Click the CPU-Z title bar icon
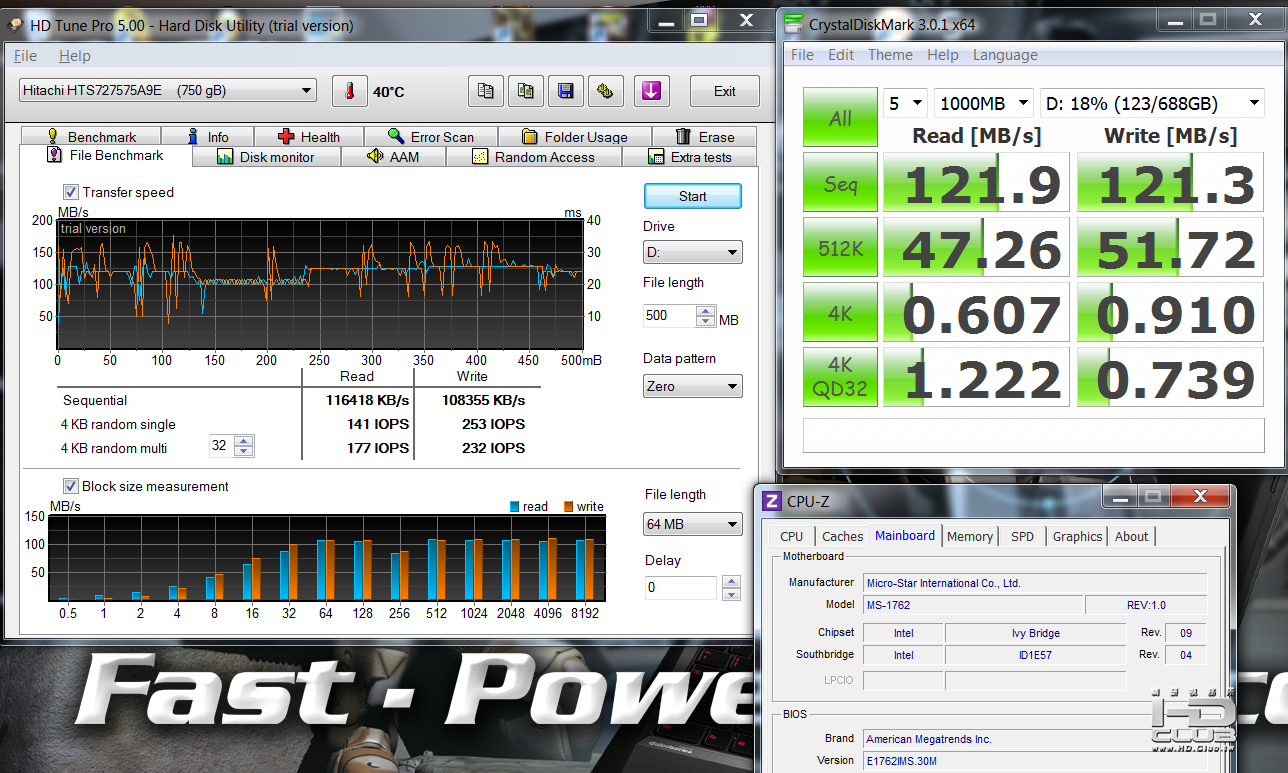 point(772,500)
